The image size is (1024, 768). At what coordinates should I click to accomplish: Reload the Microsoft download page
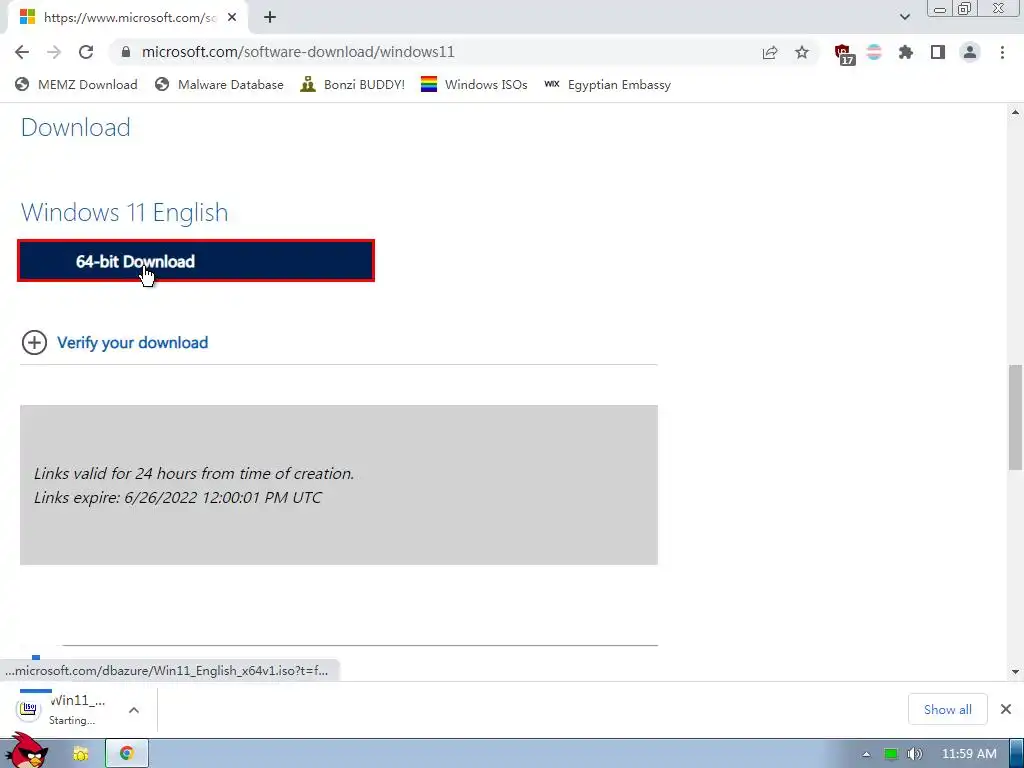coord(86,52)
